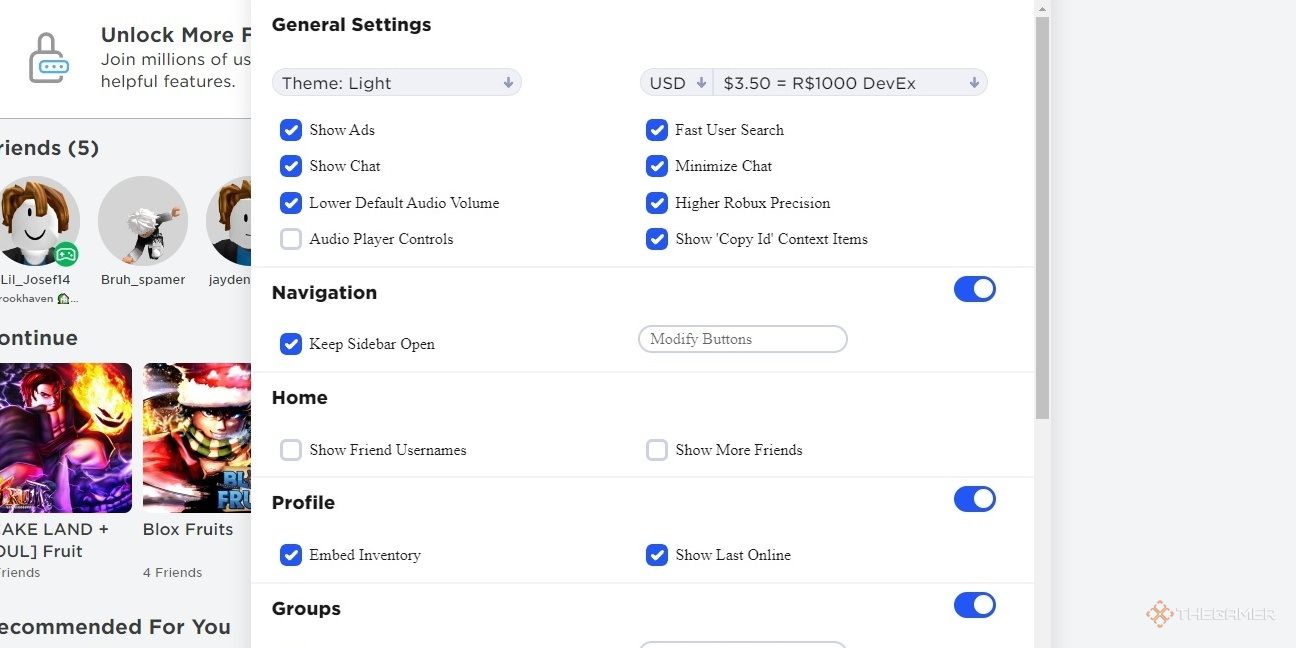Open the $3.50 = R$1000 DevEx dropdown
The image size is (1296, 648).
coord(850,83)
